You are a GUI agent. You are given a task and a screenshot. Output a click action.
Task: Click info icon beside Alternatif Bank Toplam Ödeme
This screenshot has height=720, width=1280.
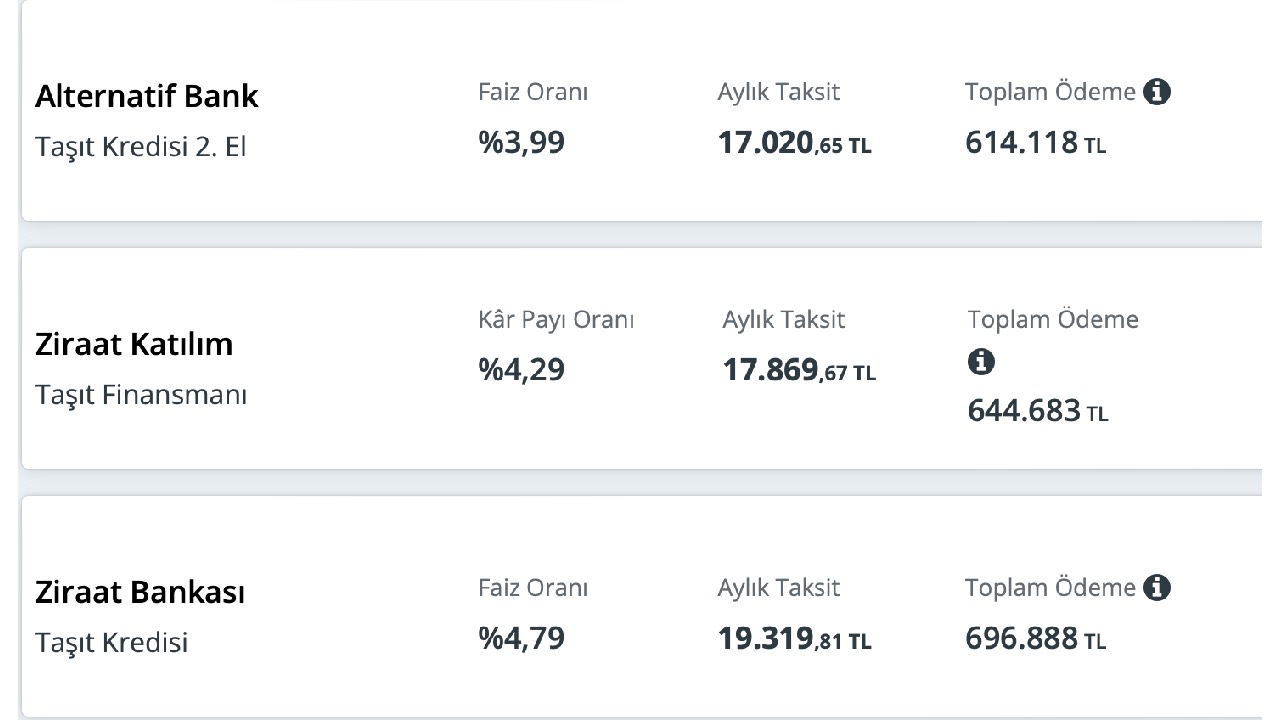point(1157,92)
